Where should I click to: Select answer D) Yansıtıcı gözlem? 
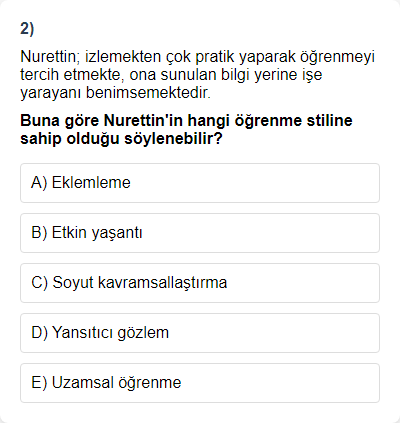(200, 333)
